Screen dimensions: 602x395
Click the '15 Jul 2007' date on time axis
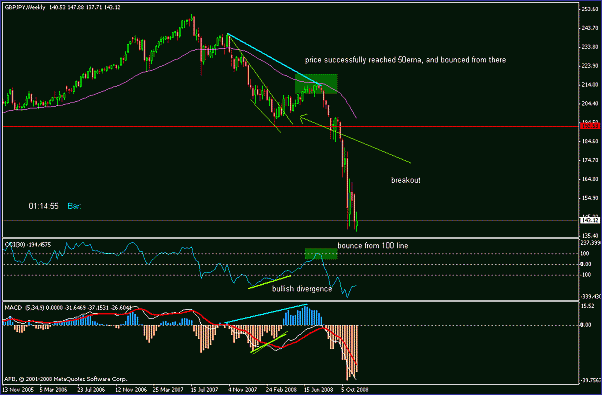click(205, 389)
